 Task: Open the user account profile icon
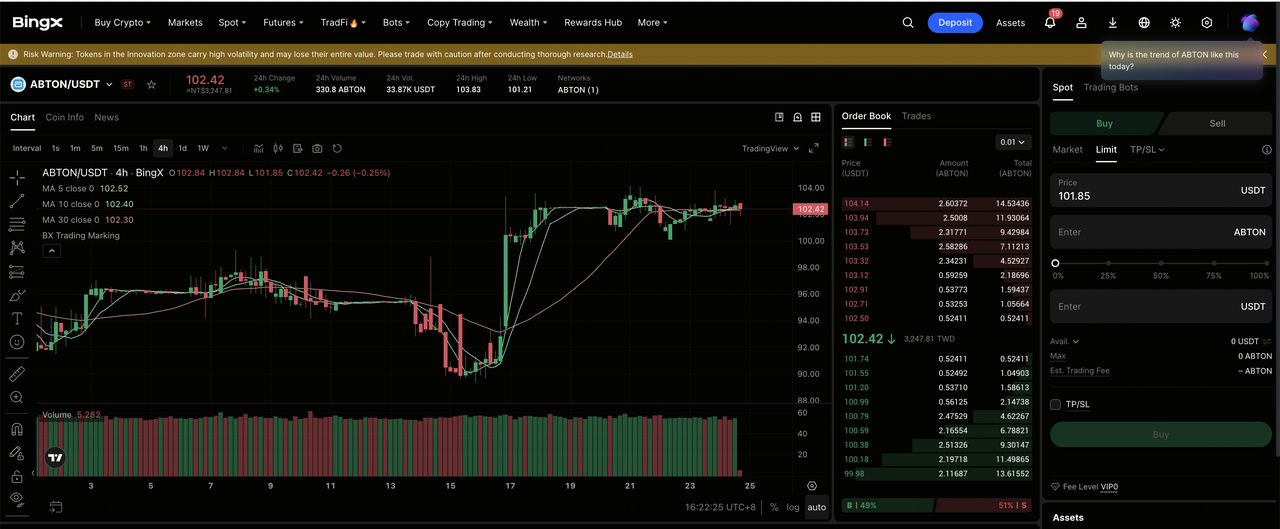1081,22
